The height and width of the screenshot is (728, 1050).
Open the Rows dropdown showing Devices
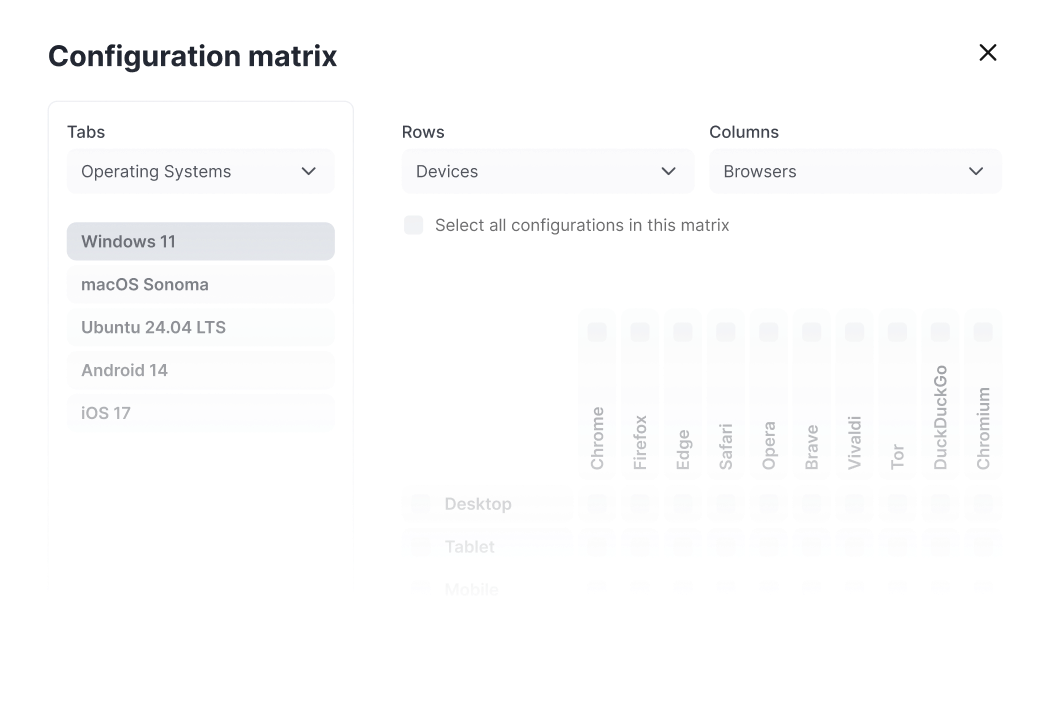[x=547, y=171]
